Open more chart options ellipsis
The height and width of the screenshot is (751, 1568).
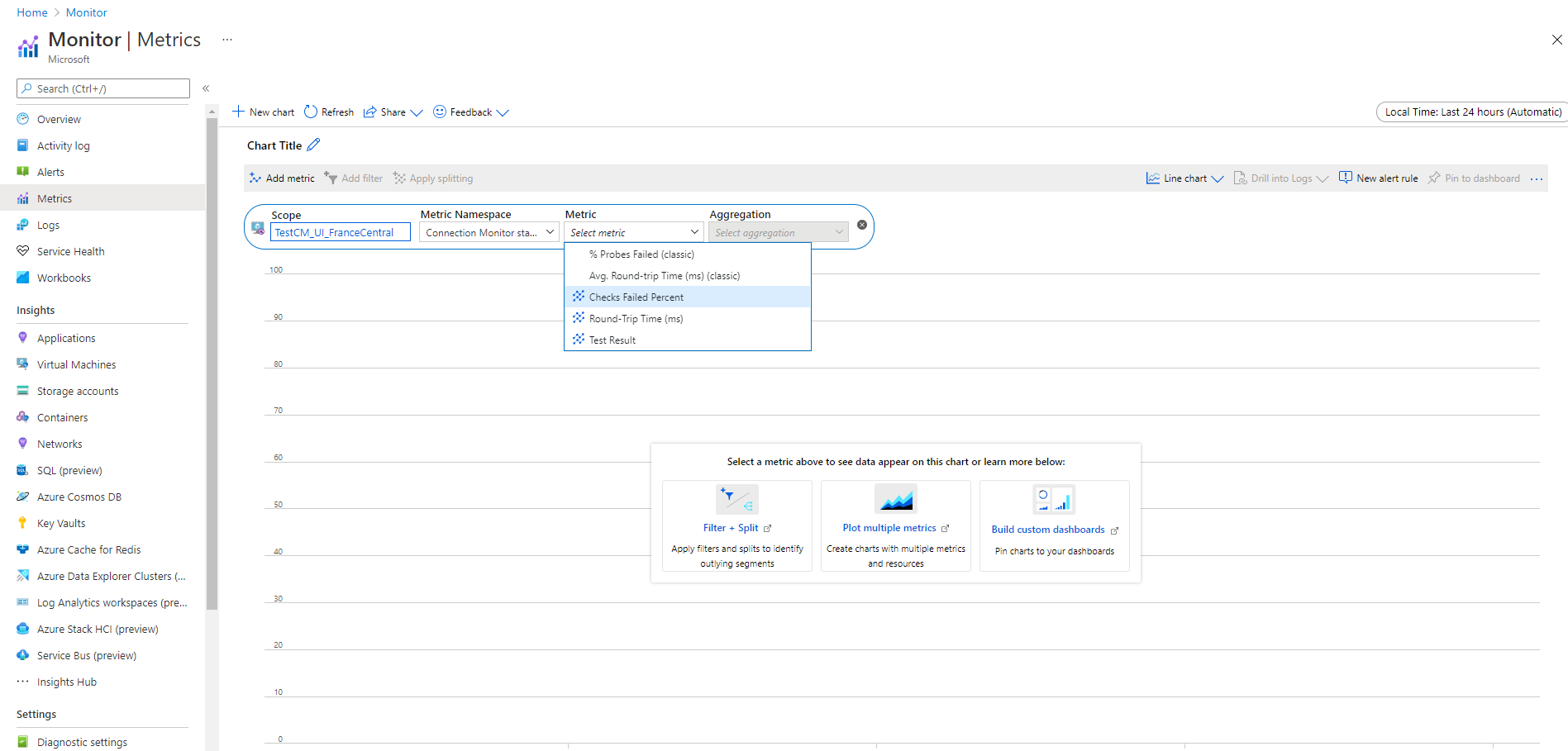click(1537, 178)
